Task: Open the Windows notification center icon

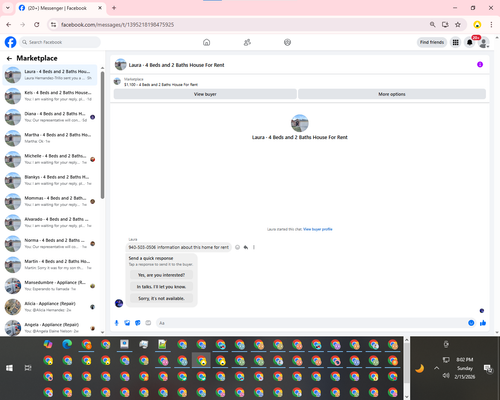Action: 488,368
